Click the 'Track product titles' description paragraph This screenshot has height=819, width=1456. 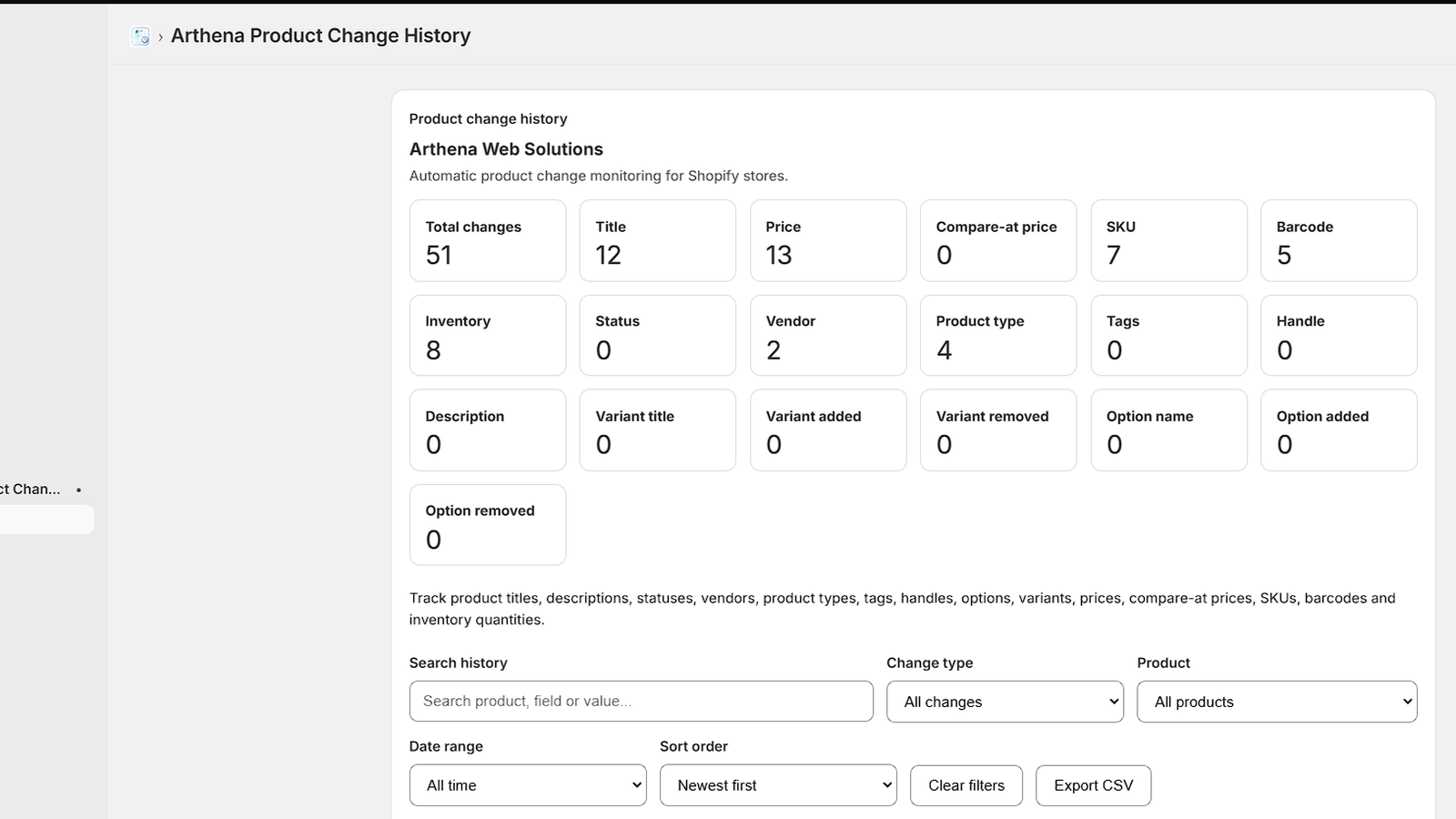[x=902, y=609]
